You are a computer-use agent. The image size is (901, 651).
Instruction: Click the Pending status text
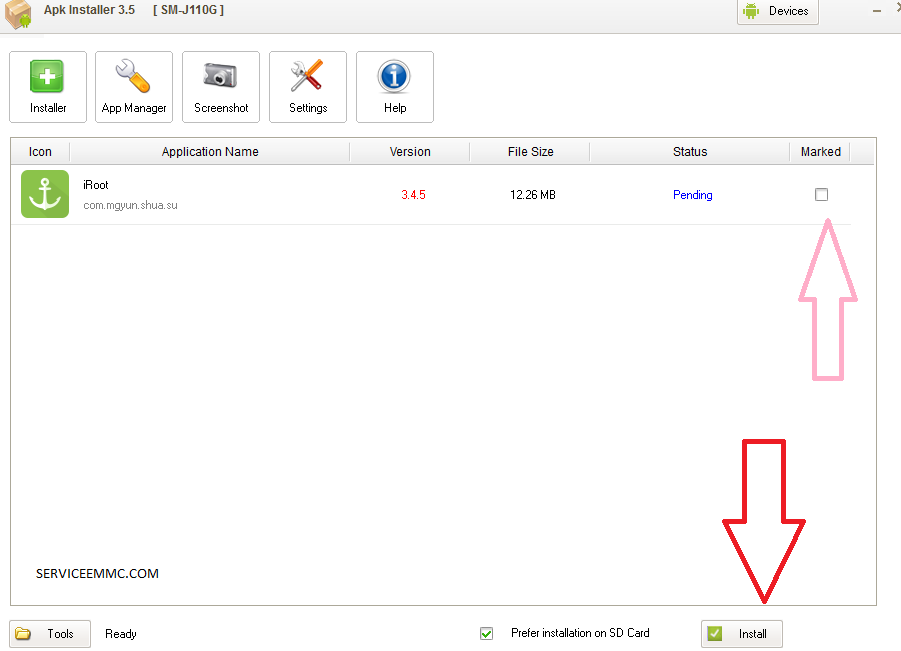click(x=692, y=195)
